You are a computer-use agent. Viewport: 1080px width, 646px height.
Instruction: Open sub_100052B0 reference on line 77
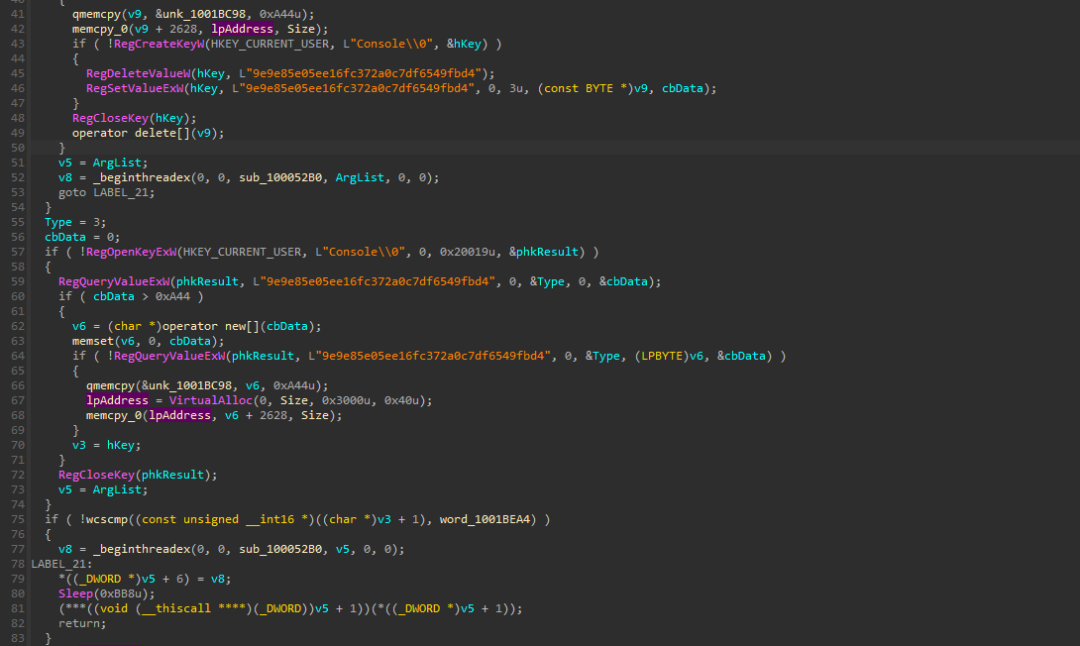[280, 550]
